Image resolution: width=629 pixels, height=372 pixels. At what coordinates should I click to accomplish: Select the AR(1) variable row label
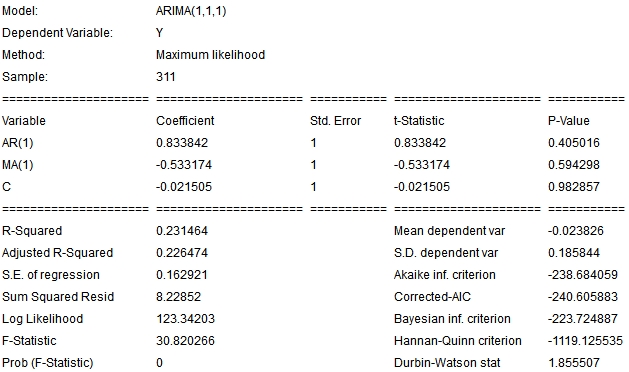18,143
